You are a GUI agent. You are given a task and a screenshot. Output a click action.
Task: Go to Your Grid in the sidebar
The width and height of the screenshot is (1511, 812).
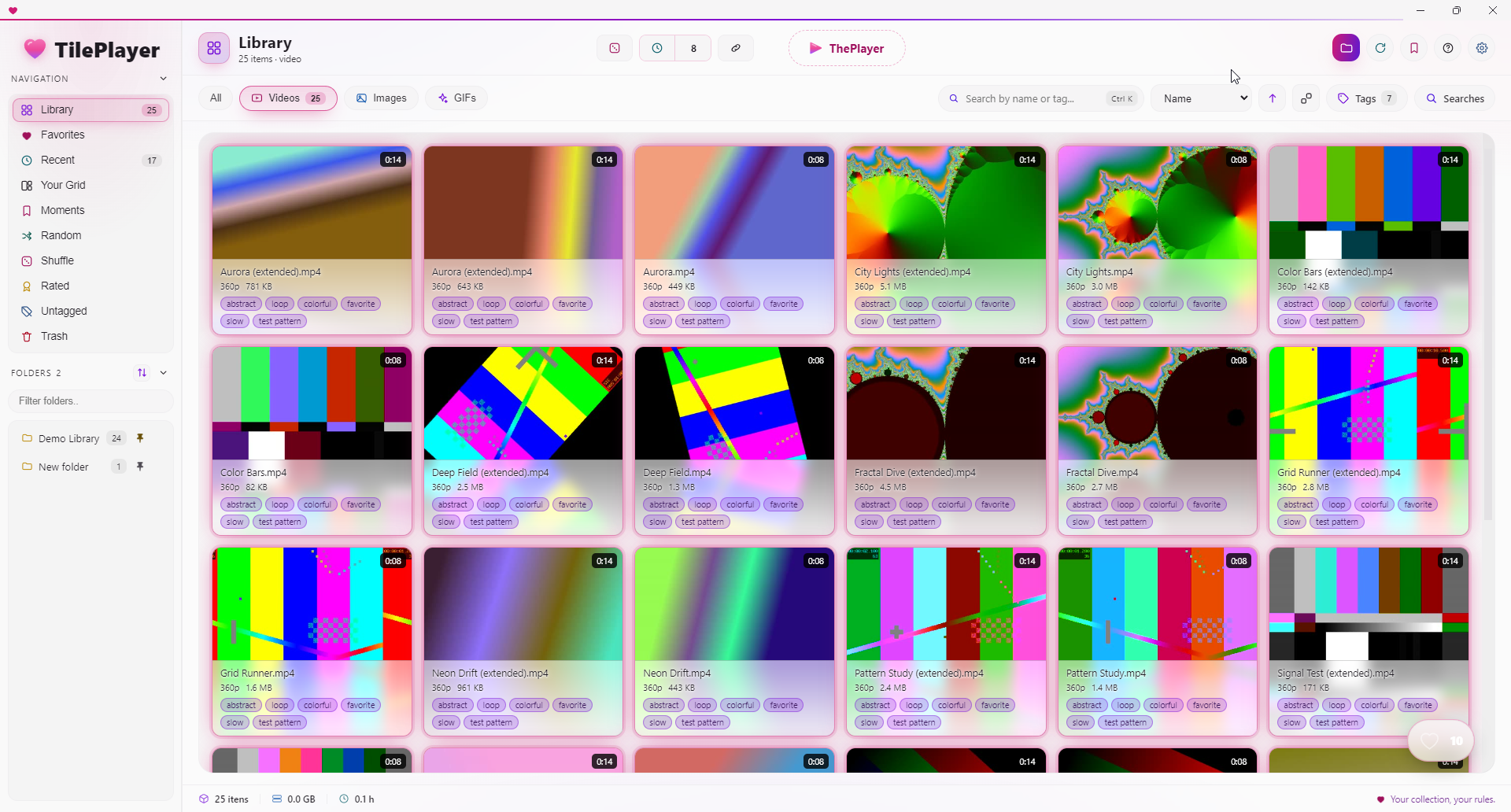pos(91,185)
